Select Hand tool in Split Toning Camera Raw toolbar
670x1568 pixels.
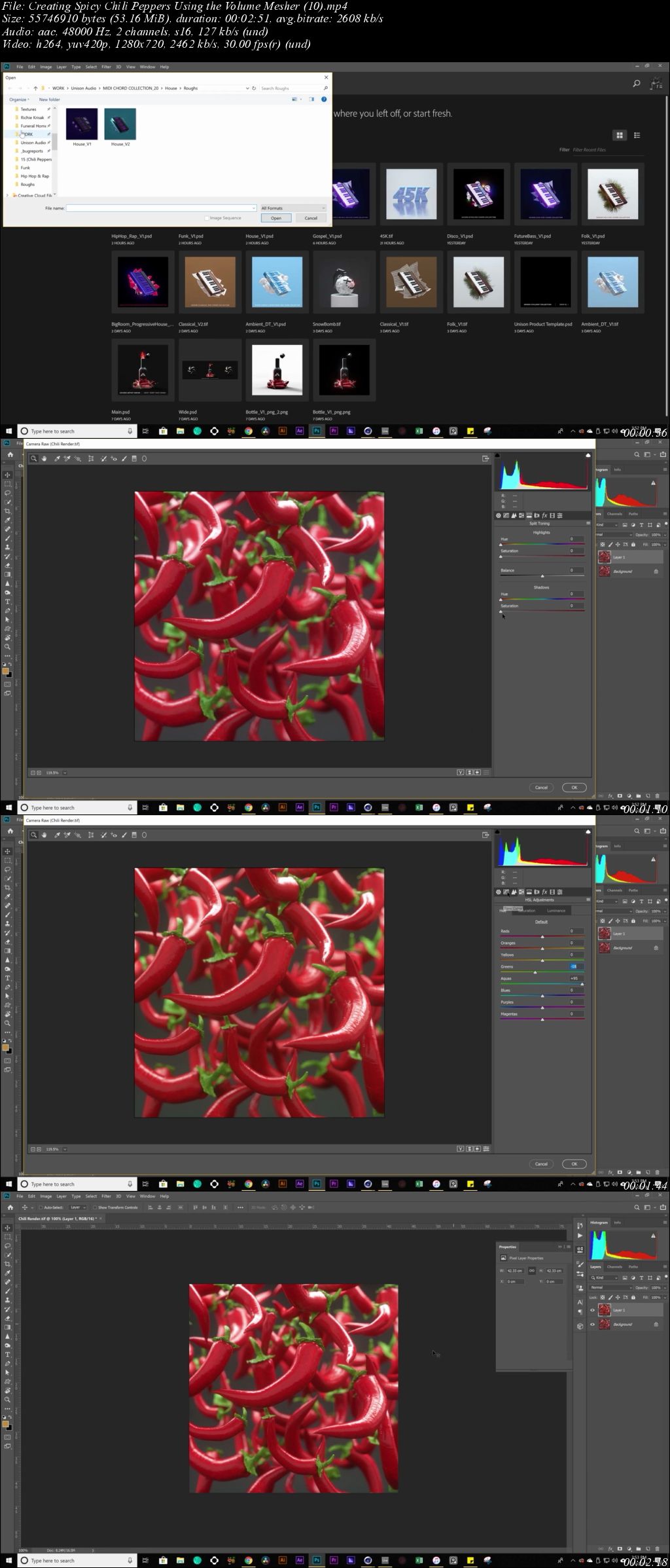[x=44, y=458]
